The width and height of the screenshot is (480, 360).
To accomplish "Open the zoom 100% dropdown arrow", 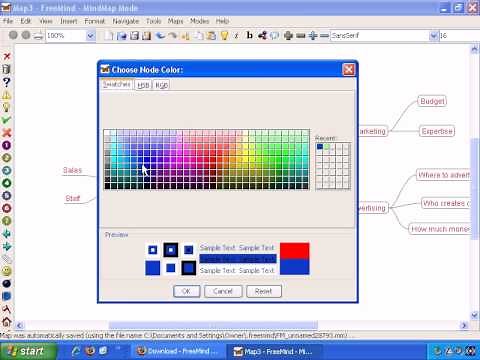I will tap(91, 35).
